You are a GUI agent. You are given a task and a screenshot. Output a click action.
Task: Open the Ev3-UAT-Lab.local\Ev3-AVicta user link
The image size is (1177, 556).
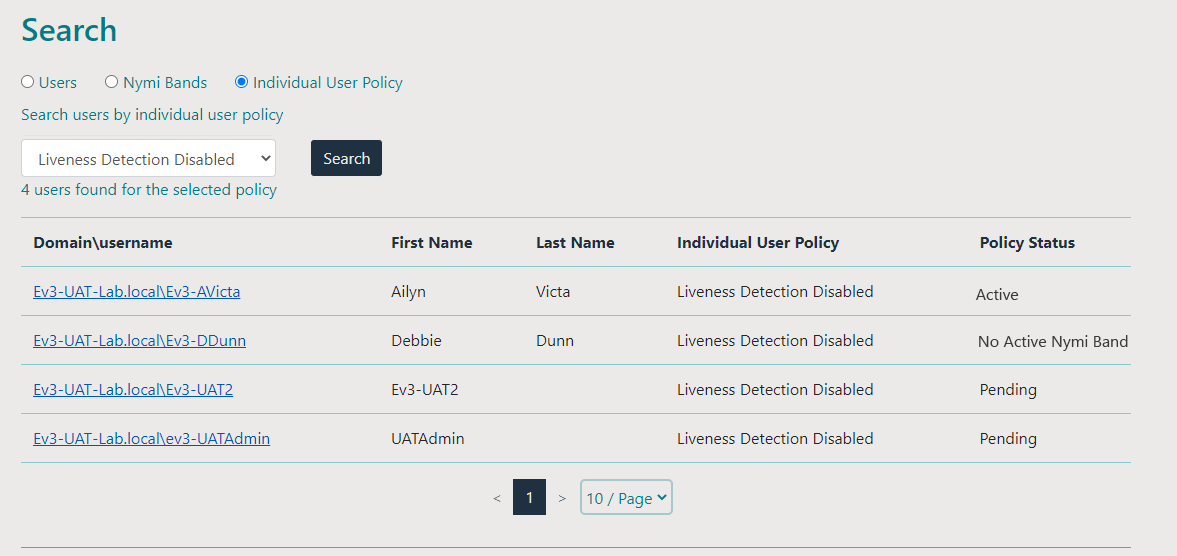click(136, 292)
